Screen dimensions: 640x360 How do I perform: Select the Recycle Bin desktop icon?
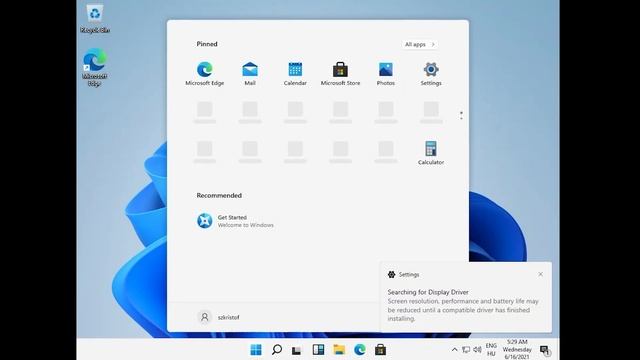point(95,19)
